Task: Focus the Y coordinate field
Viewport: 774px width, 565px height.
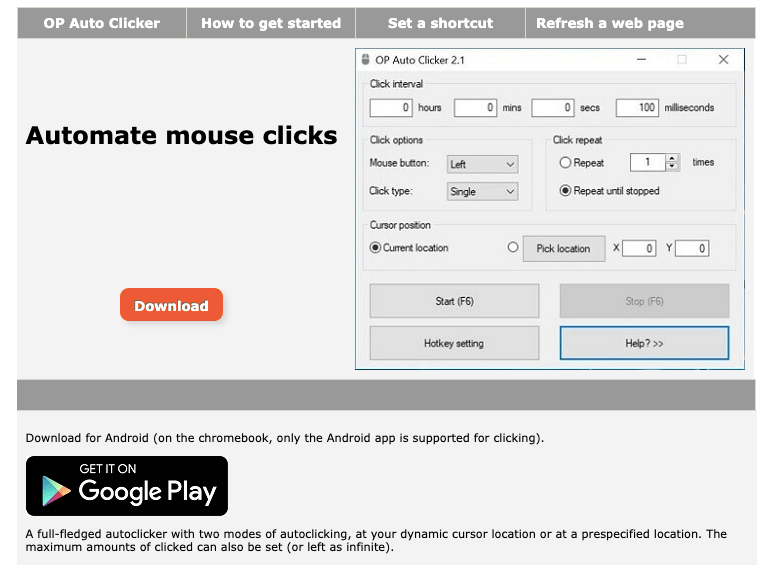Action: 692,249
